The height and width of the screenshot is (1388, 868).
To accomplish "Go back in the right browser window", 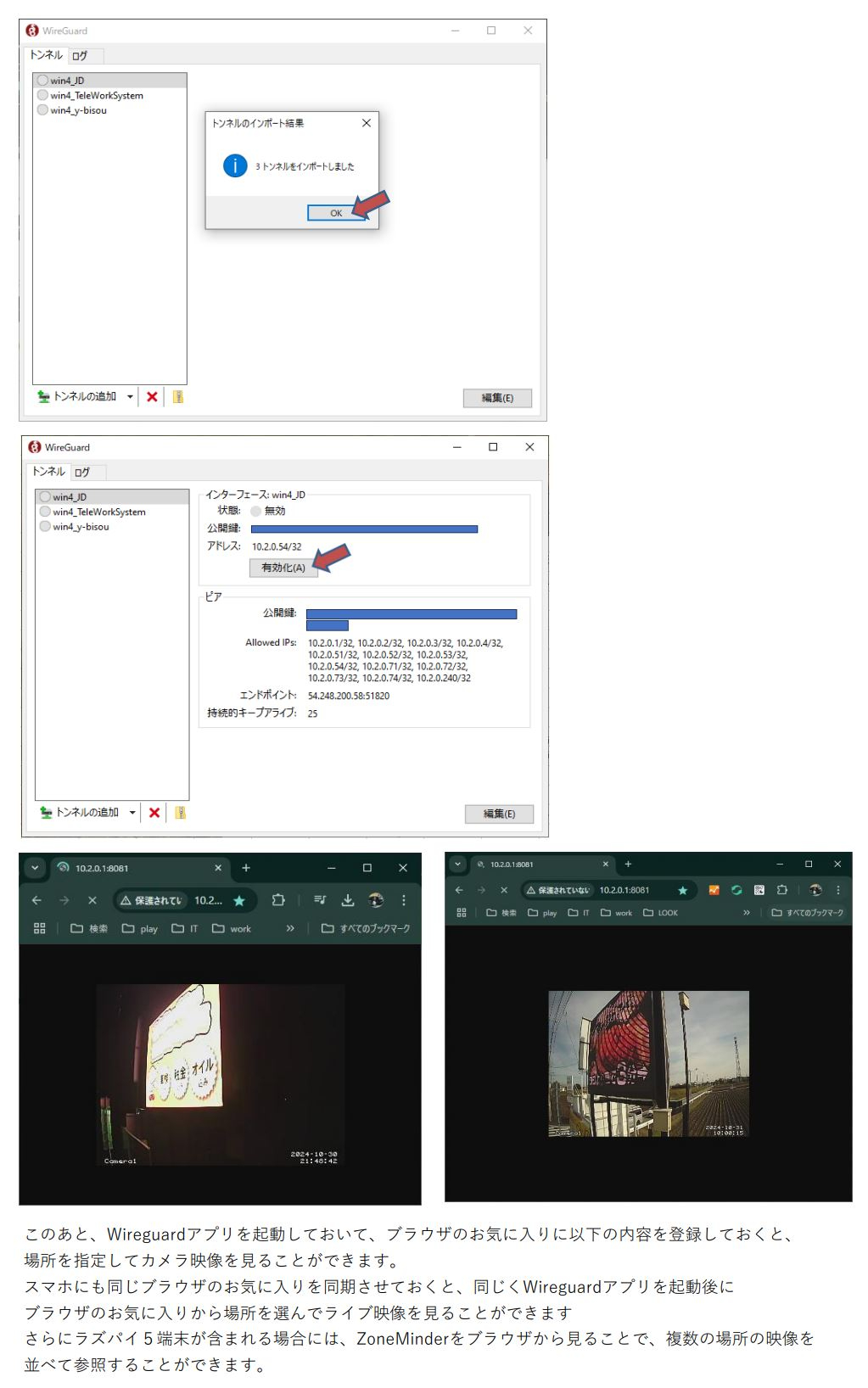I will (459, 890).
